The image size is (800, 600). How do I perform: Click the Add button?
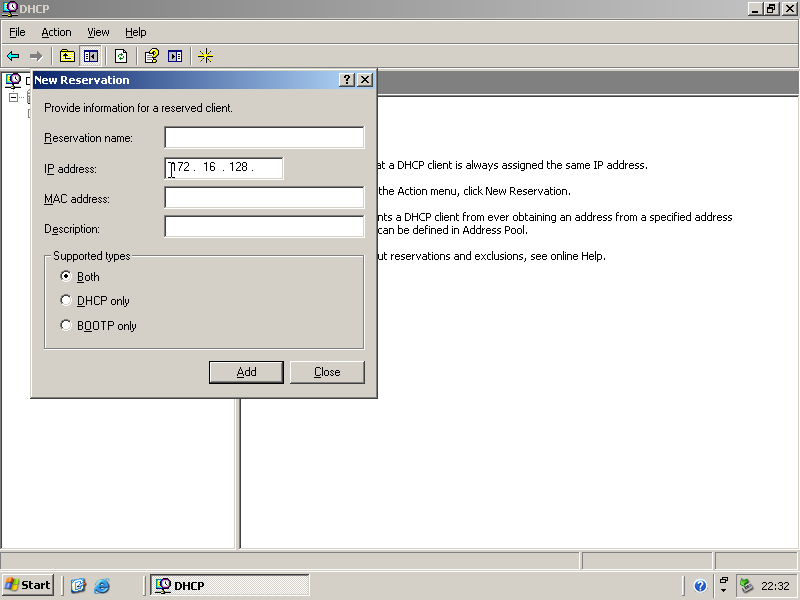(x=246, y=372)
